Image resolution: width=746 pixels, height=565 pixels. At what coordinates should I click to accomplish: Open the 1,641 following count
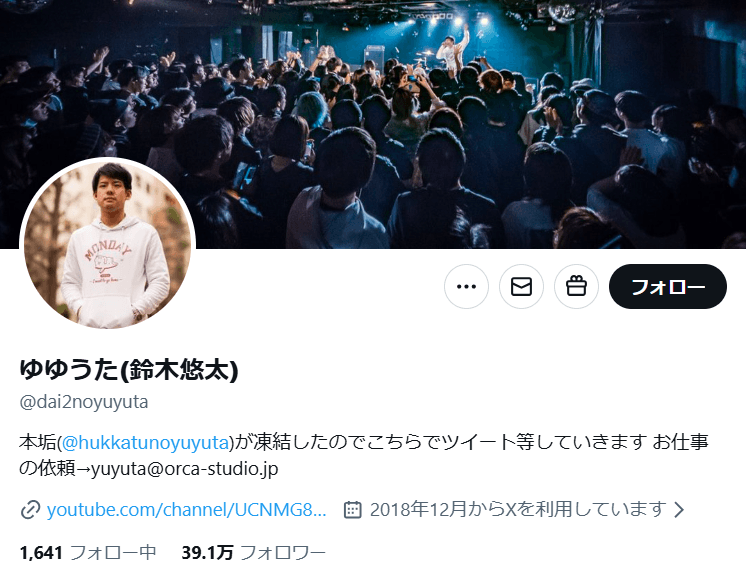(41, 553)
